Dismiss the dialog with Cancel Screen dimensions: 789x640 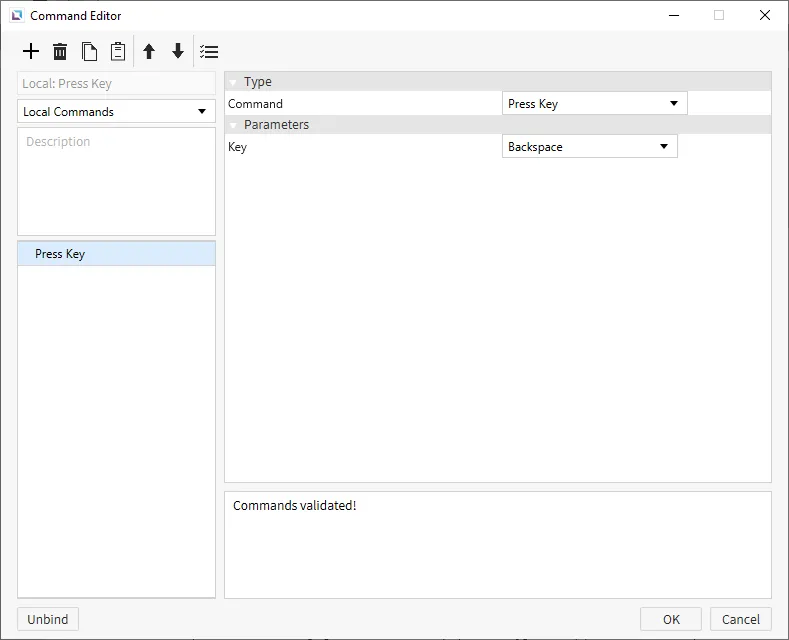pos(741,619)
